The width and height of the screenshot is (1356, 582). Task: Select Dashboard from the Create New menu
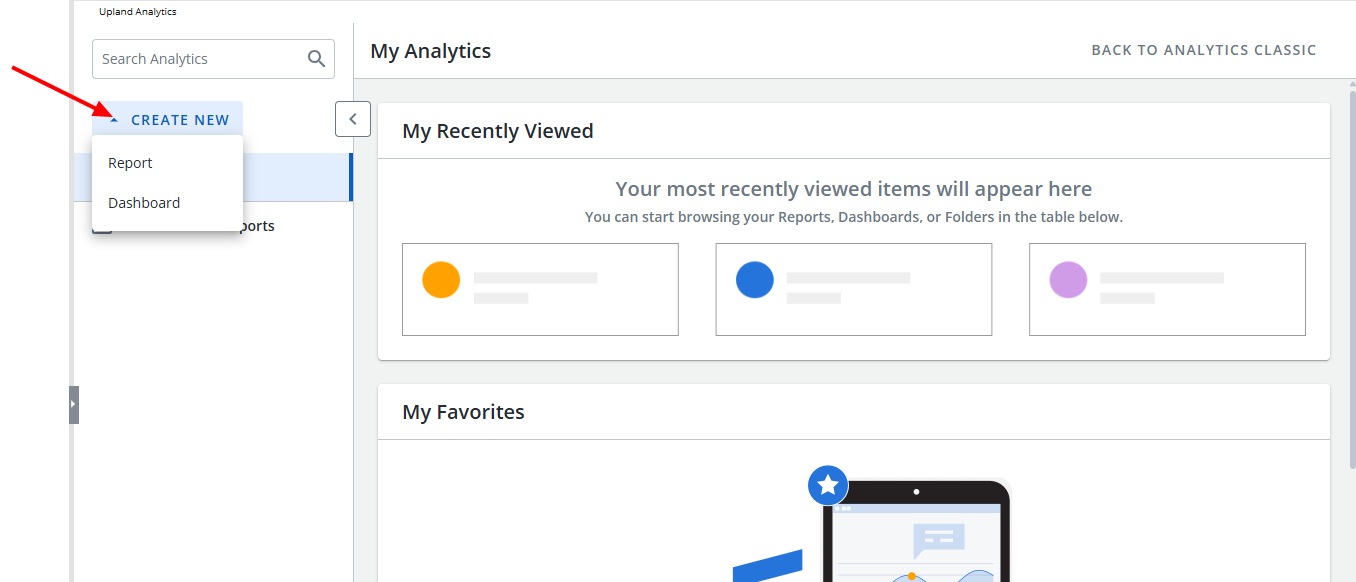(144, 203)
